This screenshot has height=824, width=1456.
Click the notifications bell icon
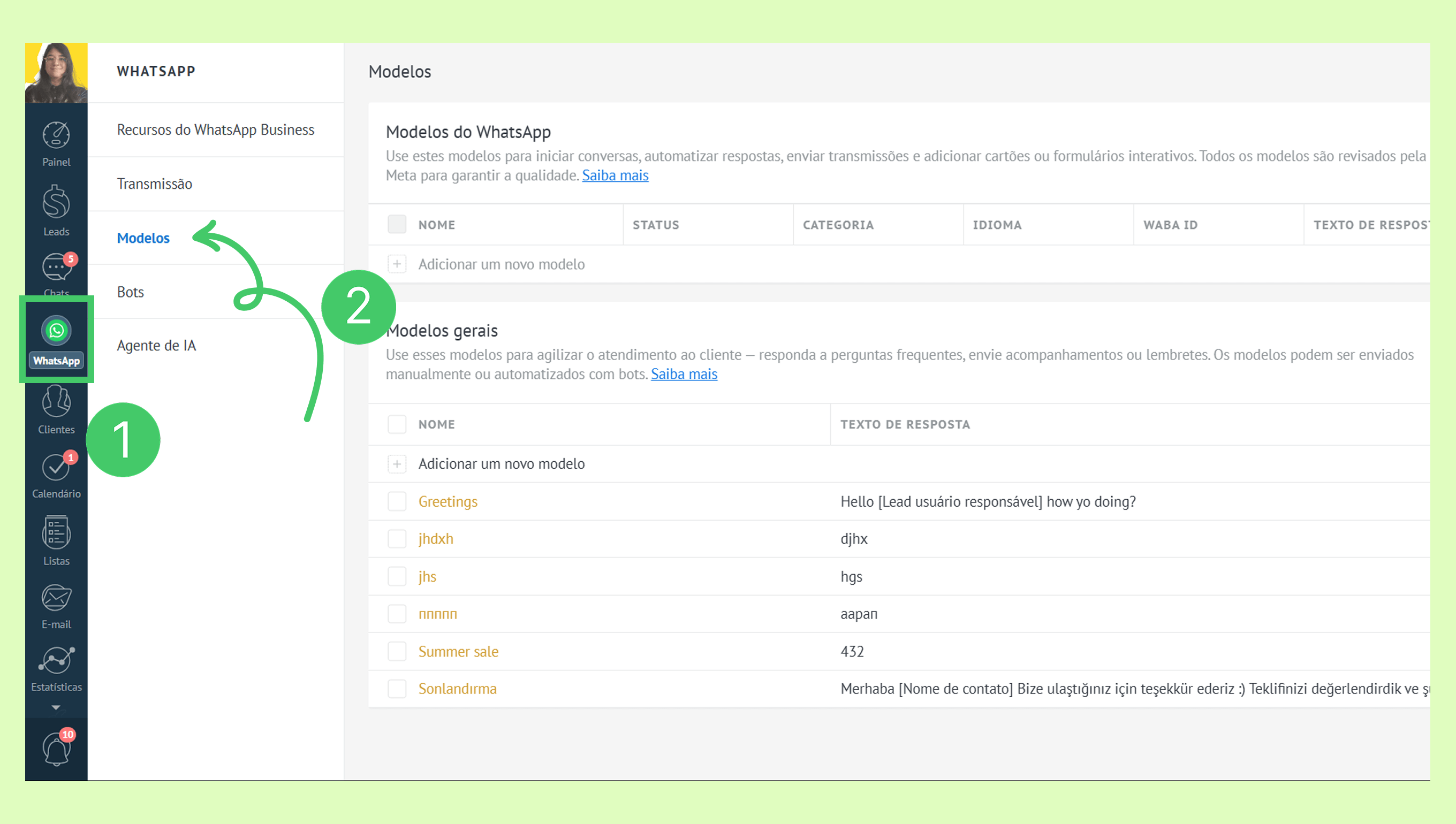[x=56, y=749]
